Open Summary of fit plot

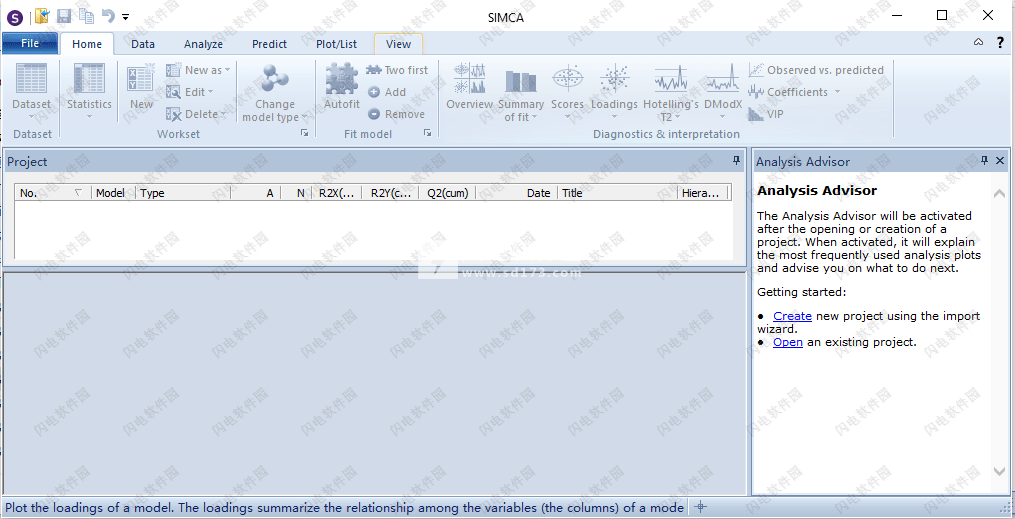pos(520,93)
